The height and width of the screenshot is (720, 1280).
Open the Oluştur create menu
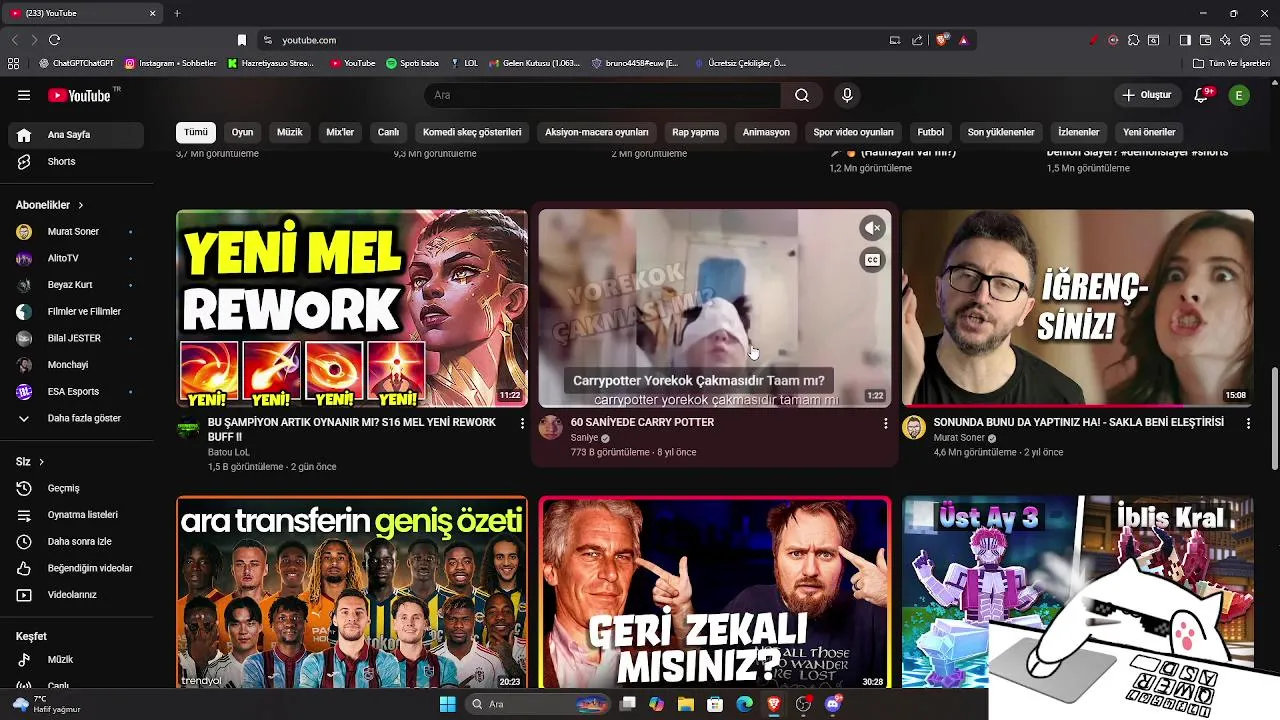(1146, 95)
